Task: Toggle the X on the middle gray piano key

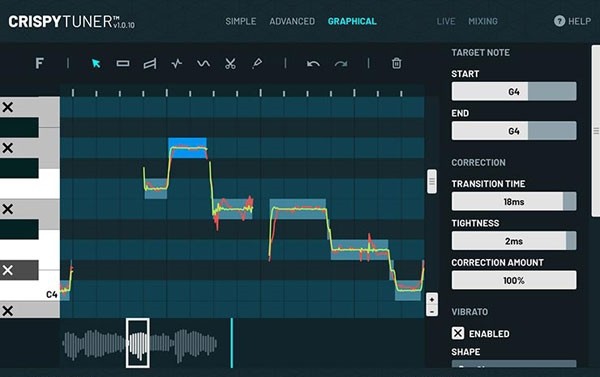Action: pyautogui.click(x=8, y=209)
